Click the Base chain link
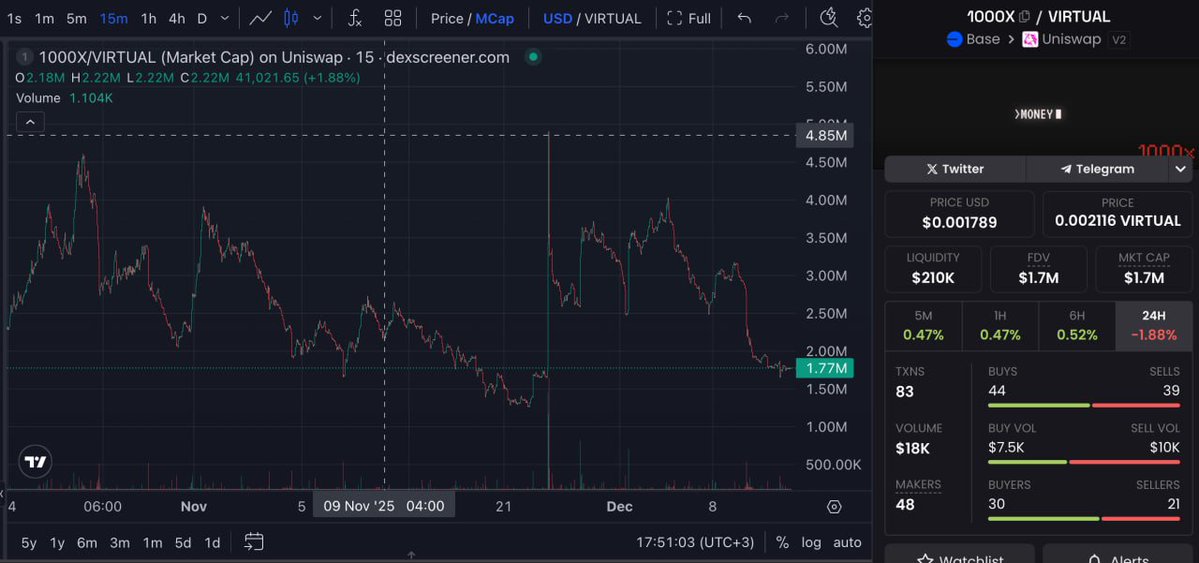 click(973, 39)
